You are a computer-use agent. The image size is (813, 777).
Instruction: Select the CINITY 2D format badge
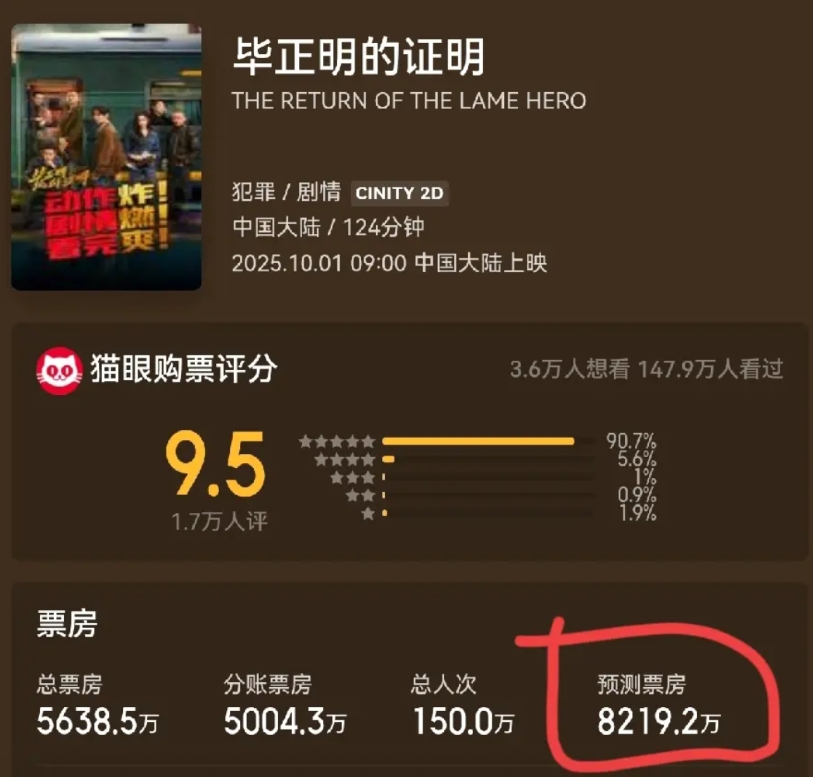399,193
